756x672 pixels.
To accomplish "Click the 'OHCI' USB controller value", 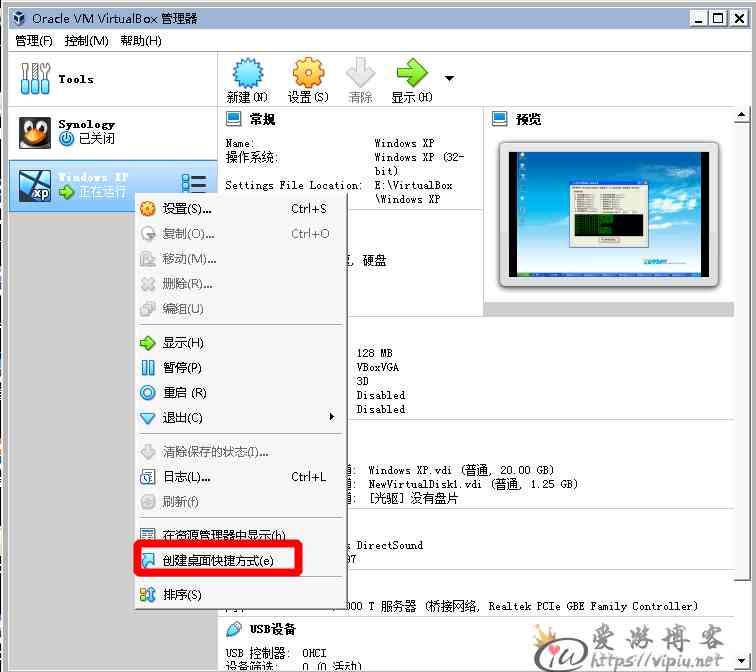I will point(314,653).
